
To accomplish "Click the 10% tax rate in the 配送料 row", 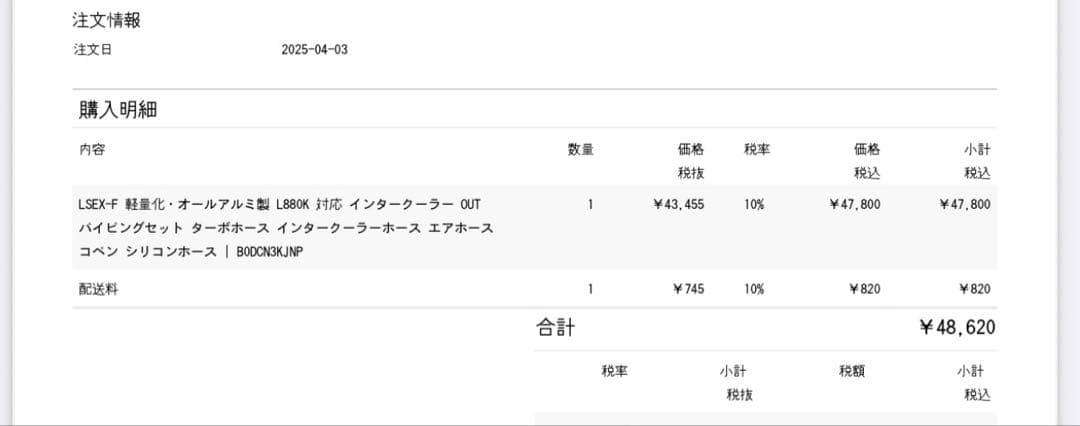I will pos(754,289).
